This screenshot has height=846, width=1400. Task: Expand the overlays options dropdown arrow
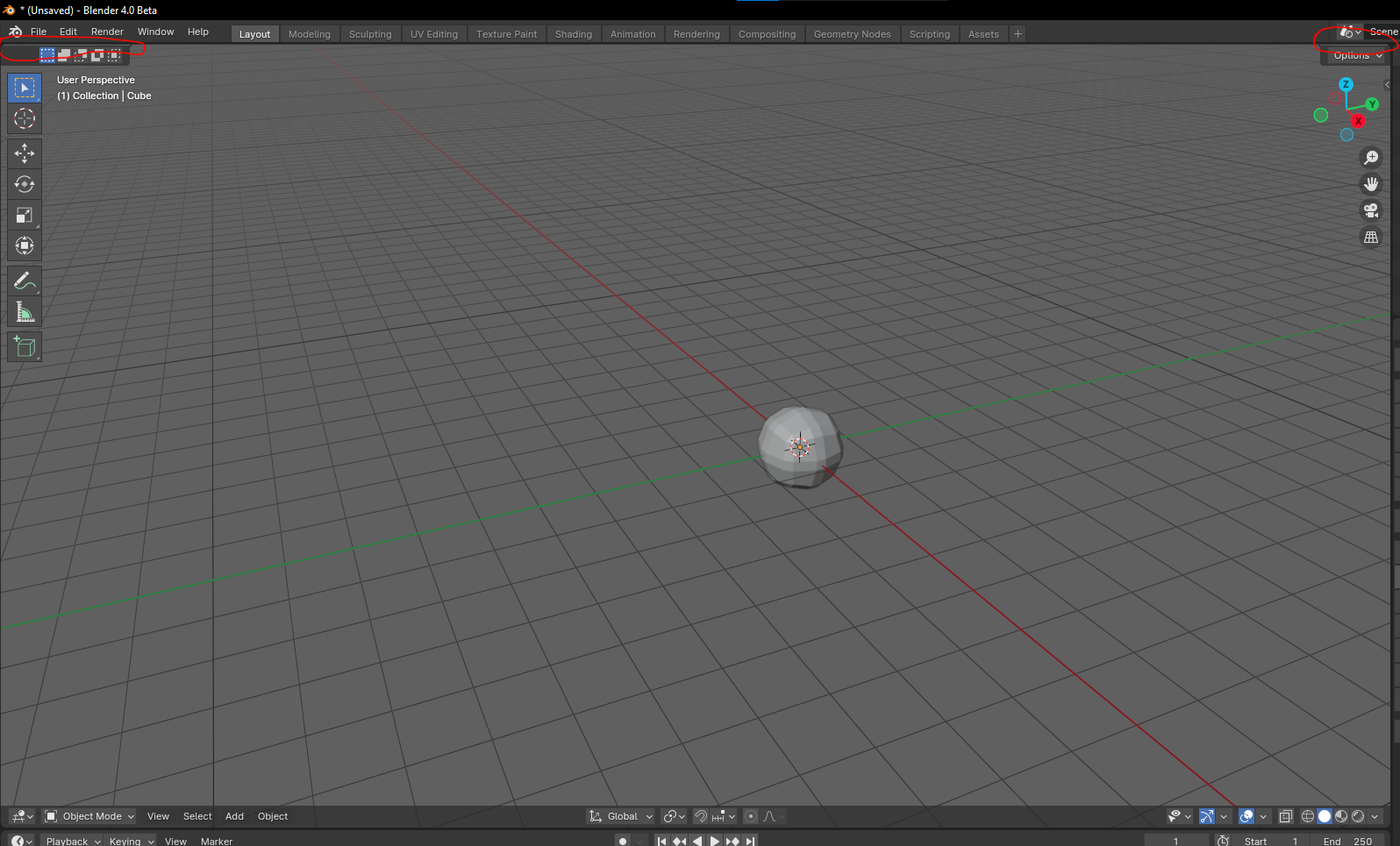pyautogui.click(x=1263, y=816)
